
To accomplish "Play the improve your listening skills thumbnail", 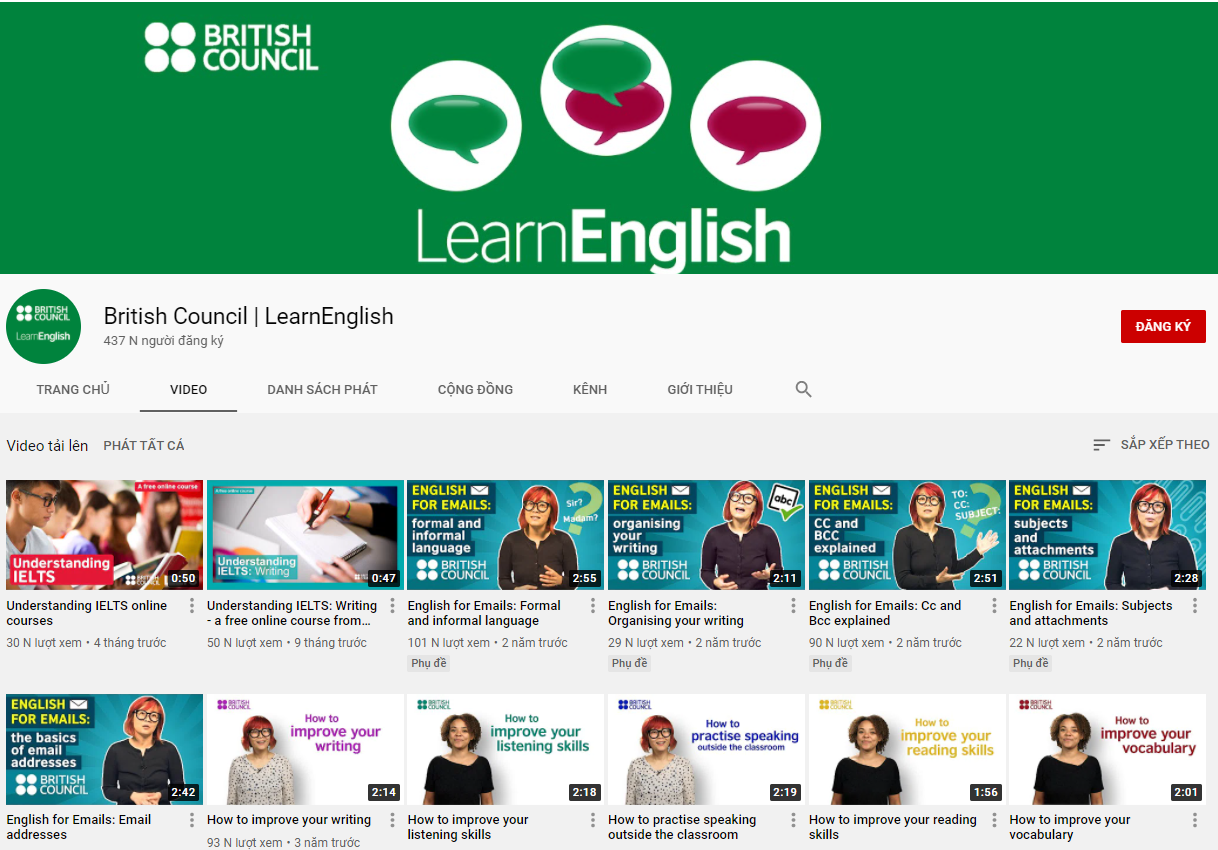I will point(506,749).
